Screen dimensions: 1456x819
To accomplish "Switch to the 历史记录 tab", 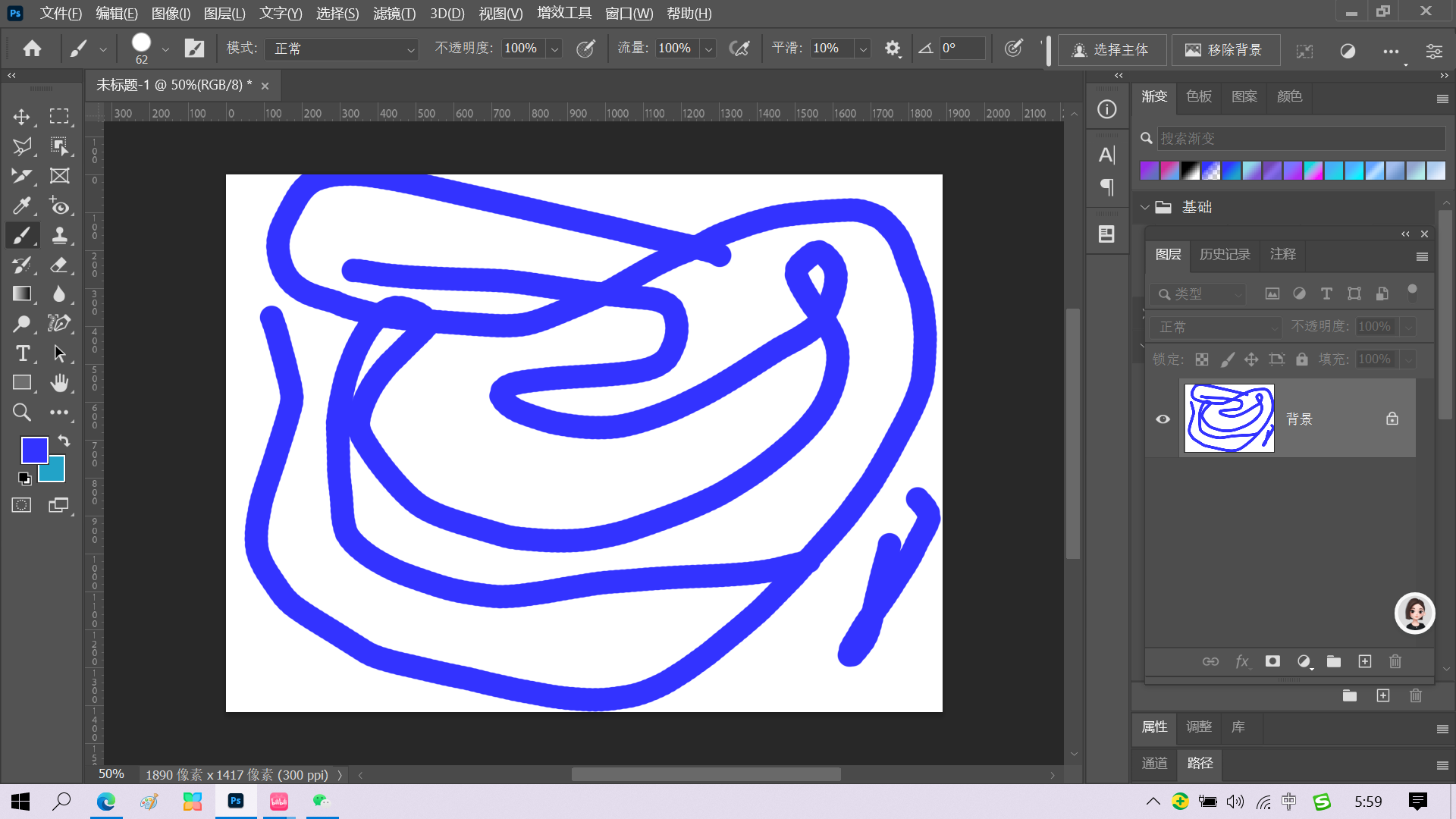I will tap(1224, 254).
